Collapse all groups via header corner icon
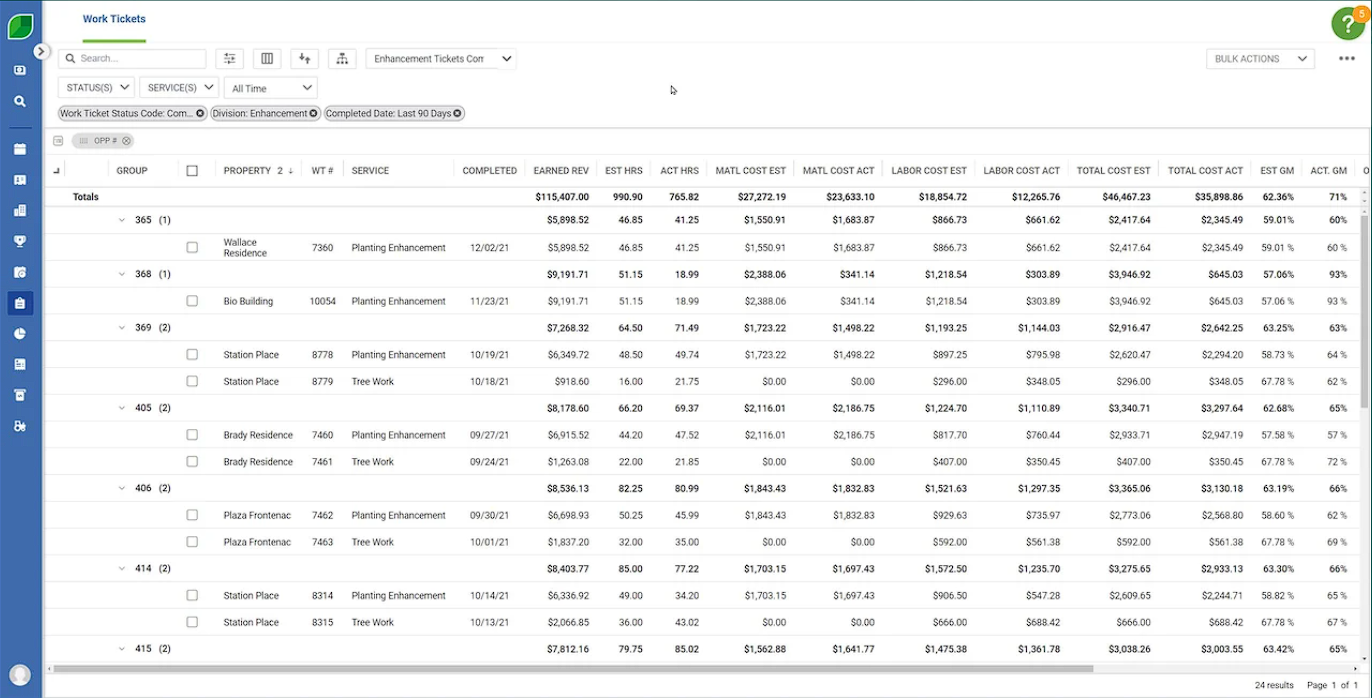1372x698 pixels. coord(56,171)
